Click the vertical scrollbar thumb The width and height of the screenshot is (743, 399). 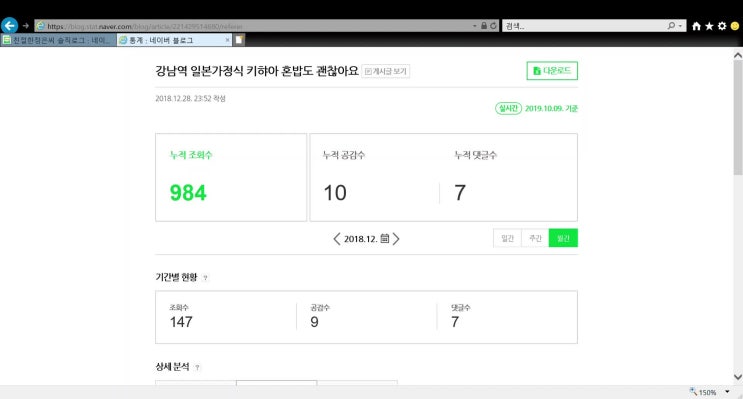click(x=737, y=118)
